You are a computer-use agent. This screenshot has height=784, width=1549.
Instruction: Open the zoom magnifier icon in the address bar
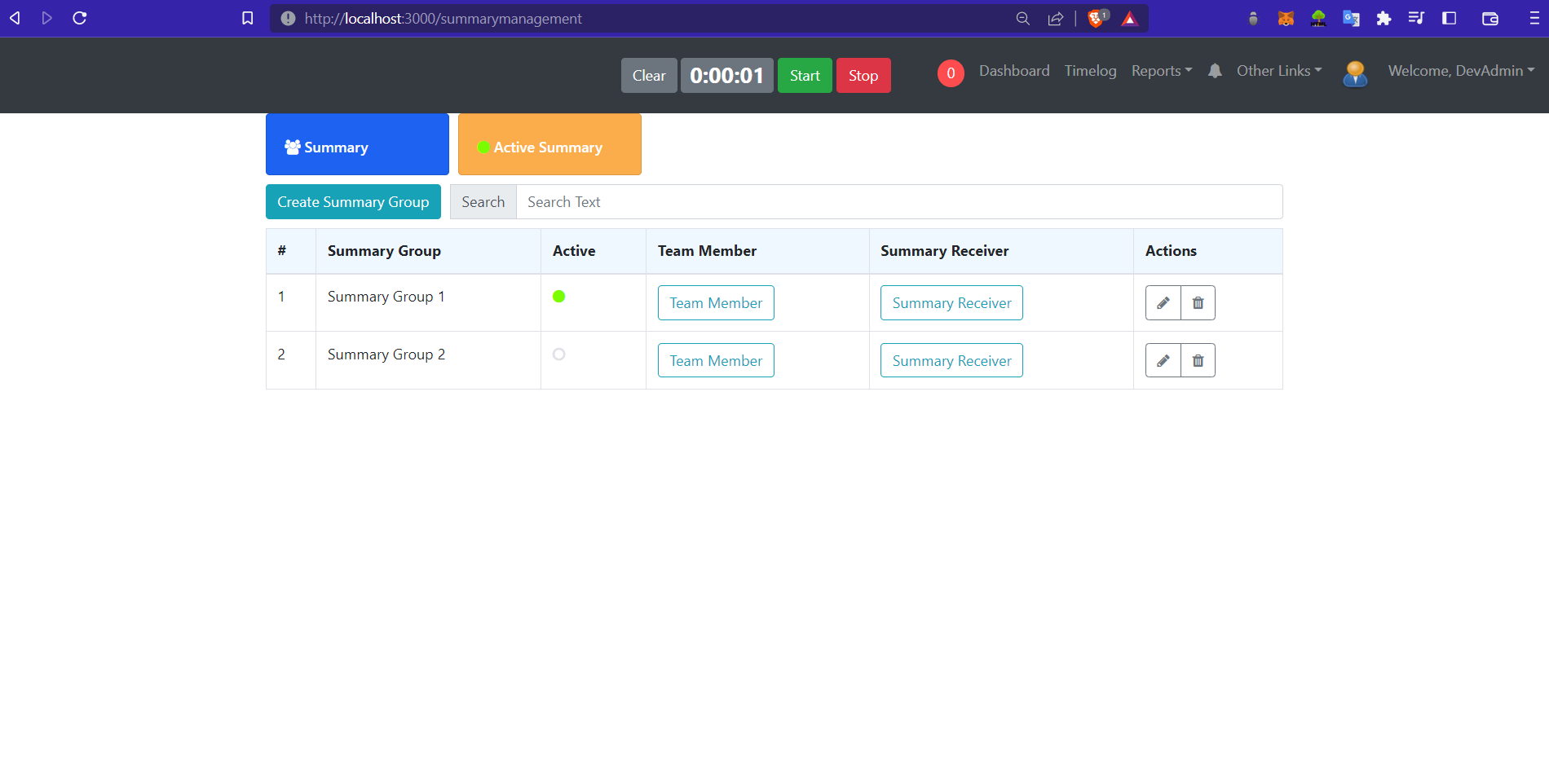tap(1022, 18)
